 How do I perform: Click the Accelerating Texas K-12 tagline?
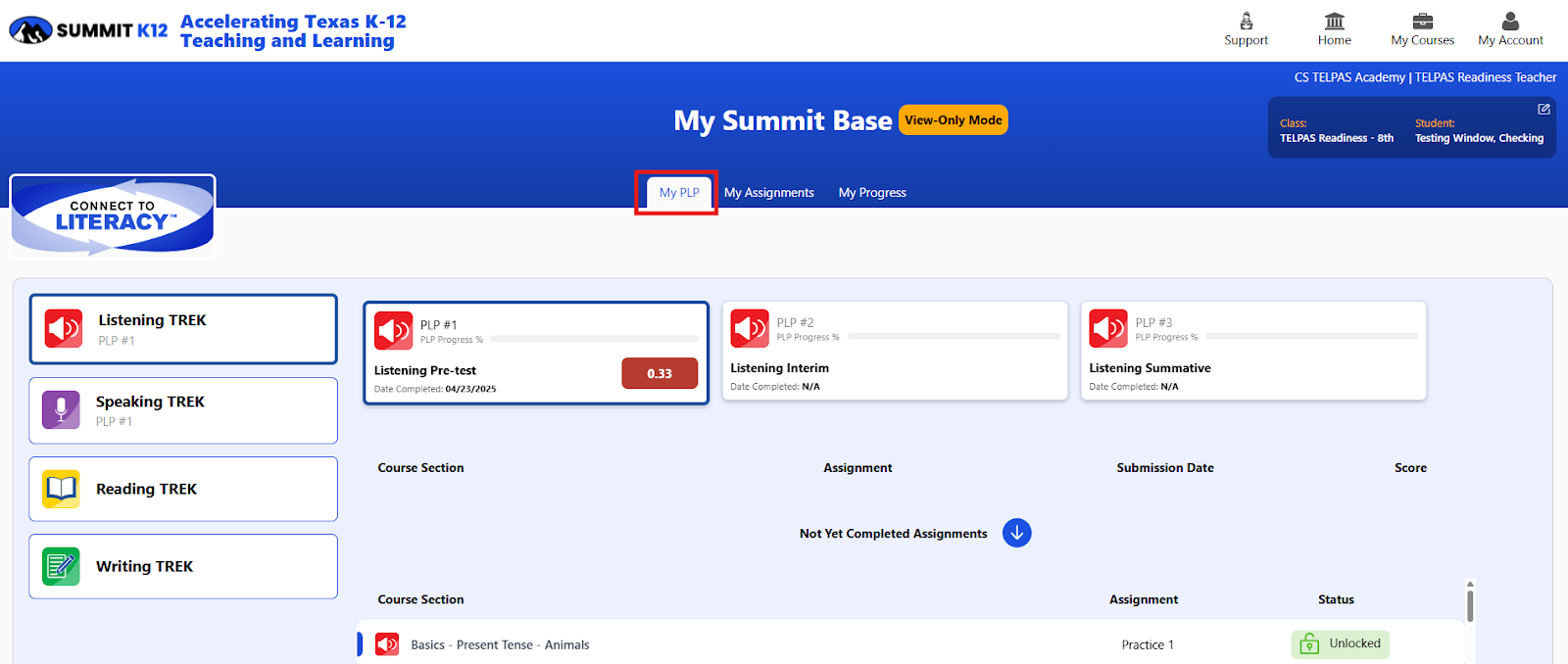292,31
